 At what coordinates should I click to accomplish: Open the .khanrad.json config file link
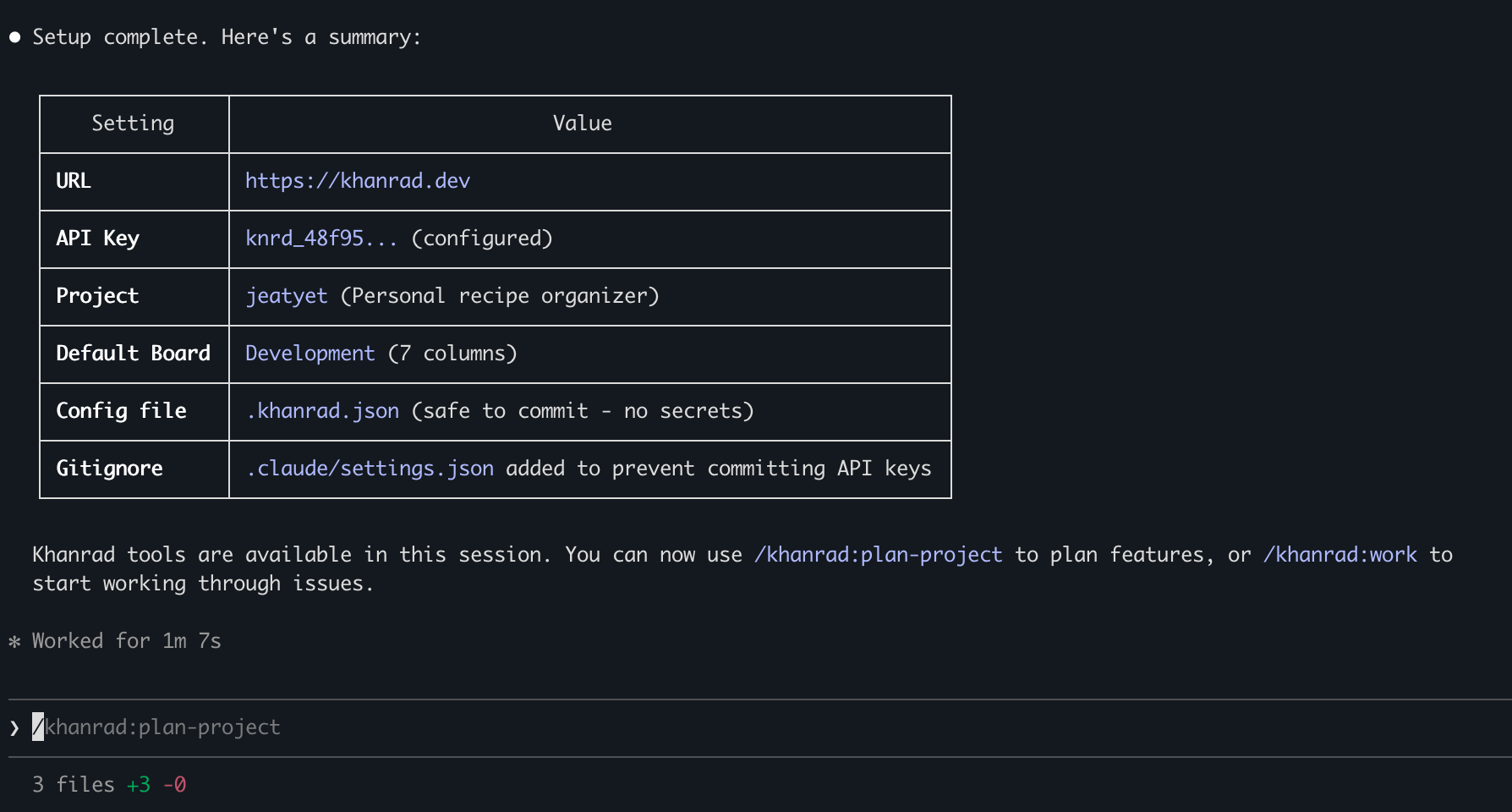click(x=322, y=411)
